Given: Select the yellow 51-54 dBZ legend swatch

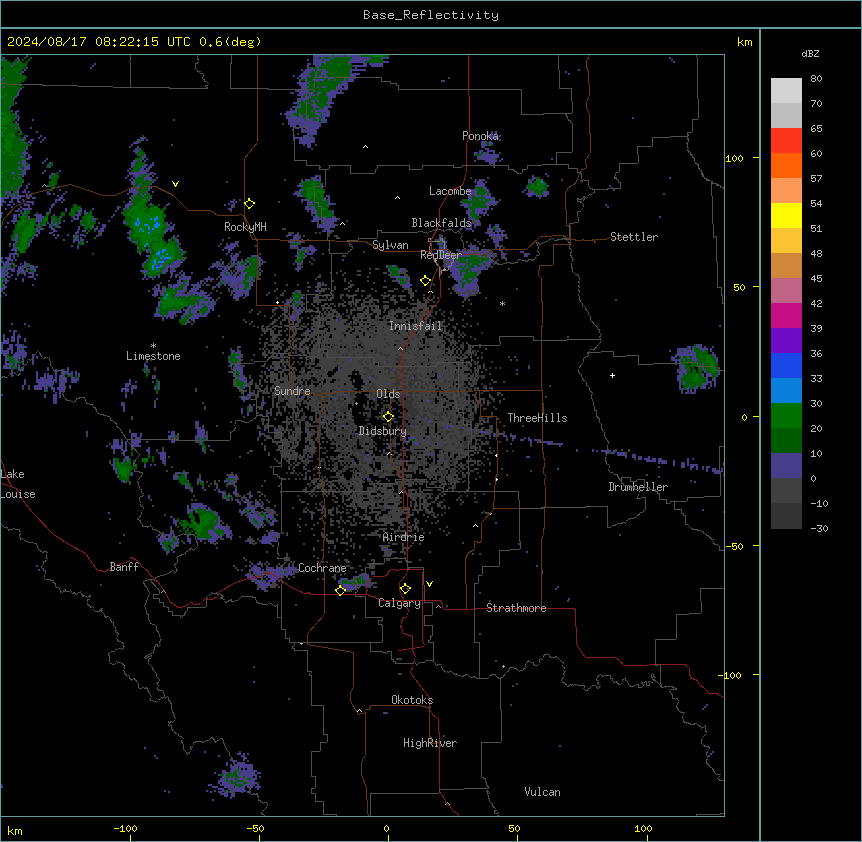Looking at the screenshot, I should pos(786,215).
